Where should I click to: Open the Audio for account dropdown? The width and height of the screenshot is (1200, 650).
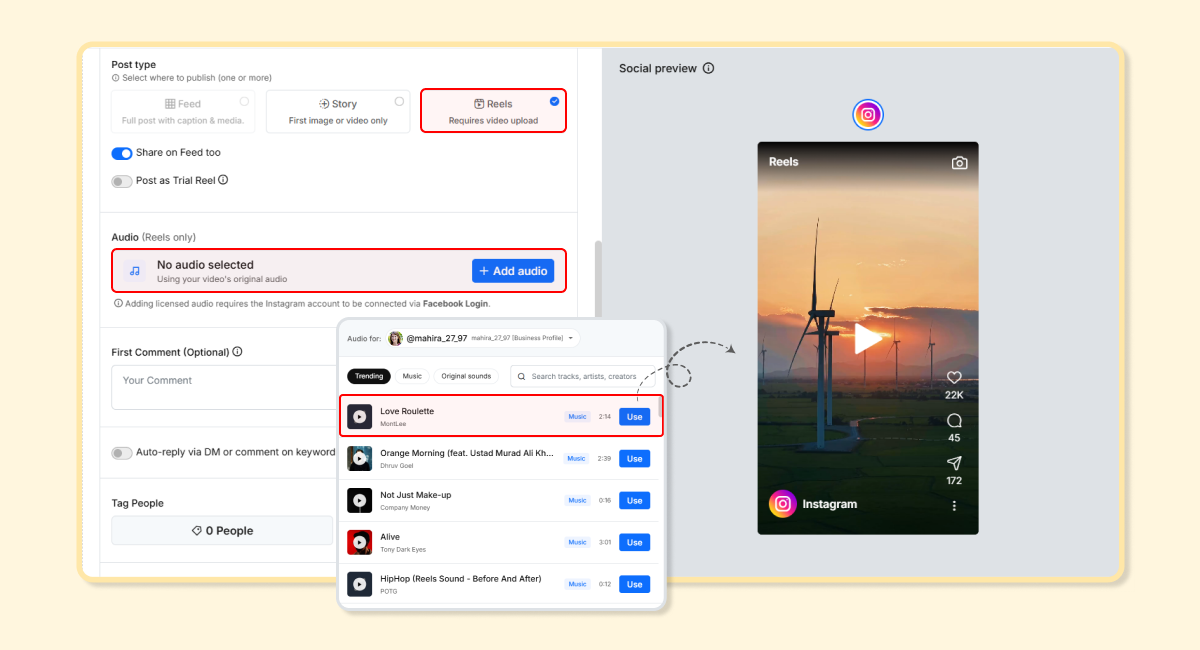point(482,339)
